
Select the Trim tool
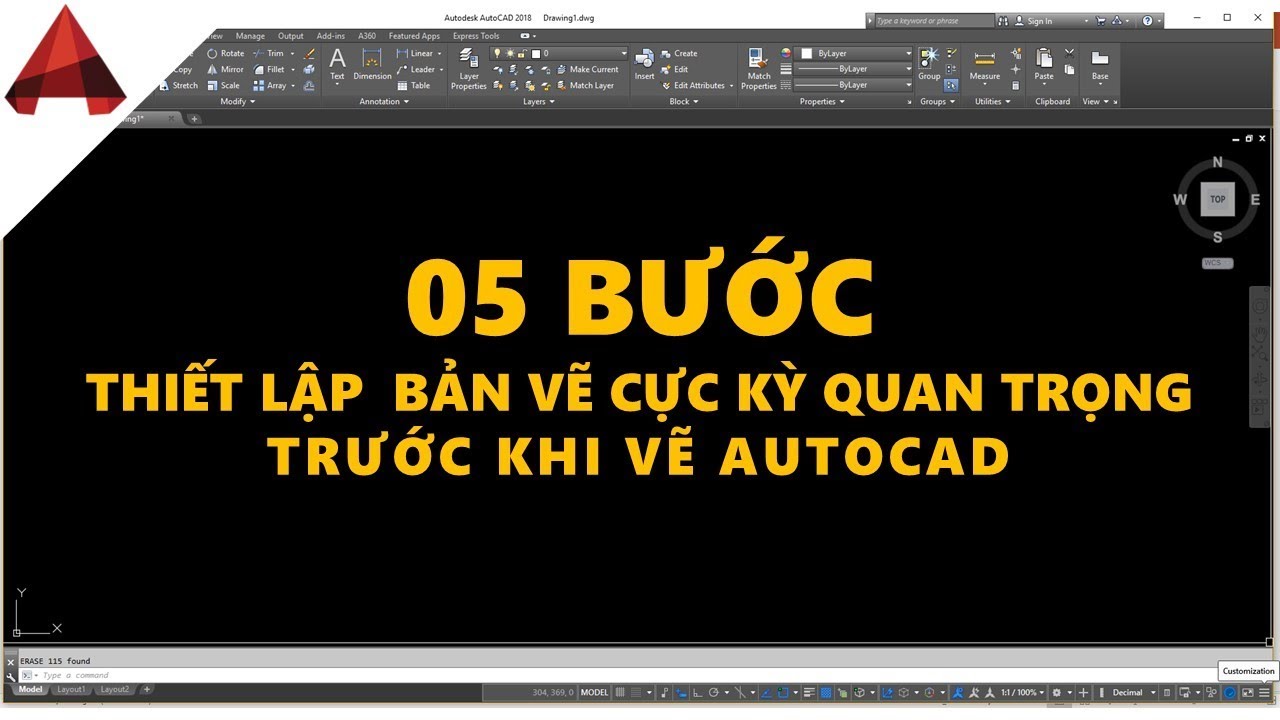pos(269,53)
